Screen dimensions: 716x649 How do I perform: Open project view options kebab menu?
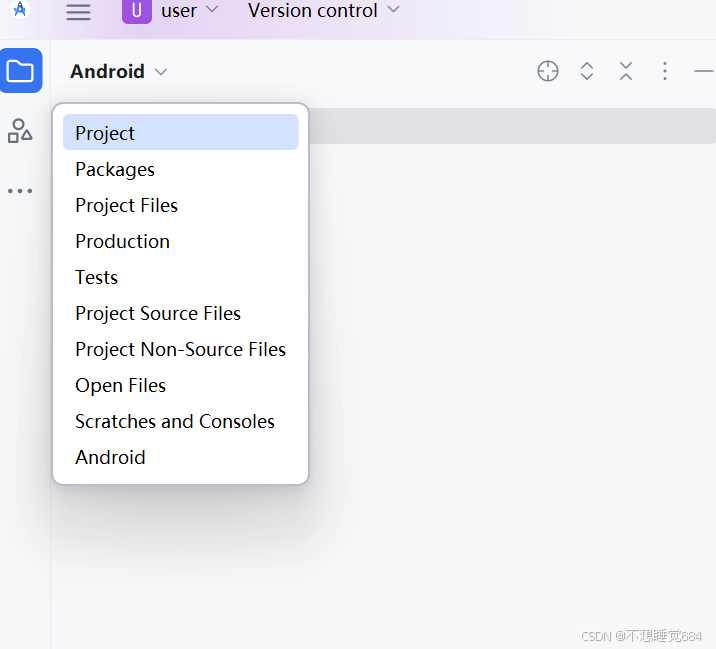pos(664,71)
